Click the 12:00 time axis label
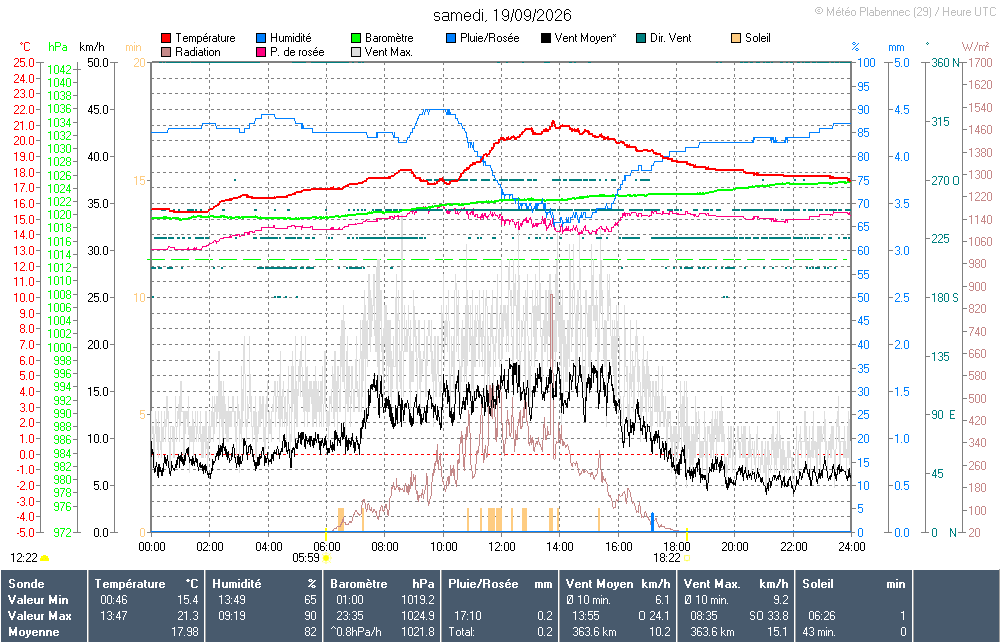 coord(502,547)
